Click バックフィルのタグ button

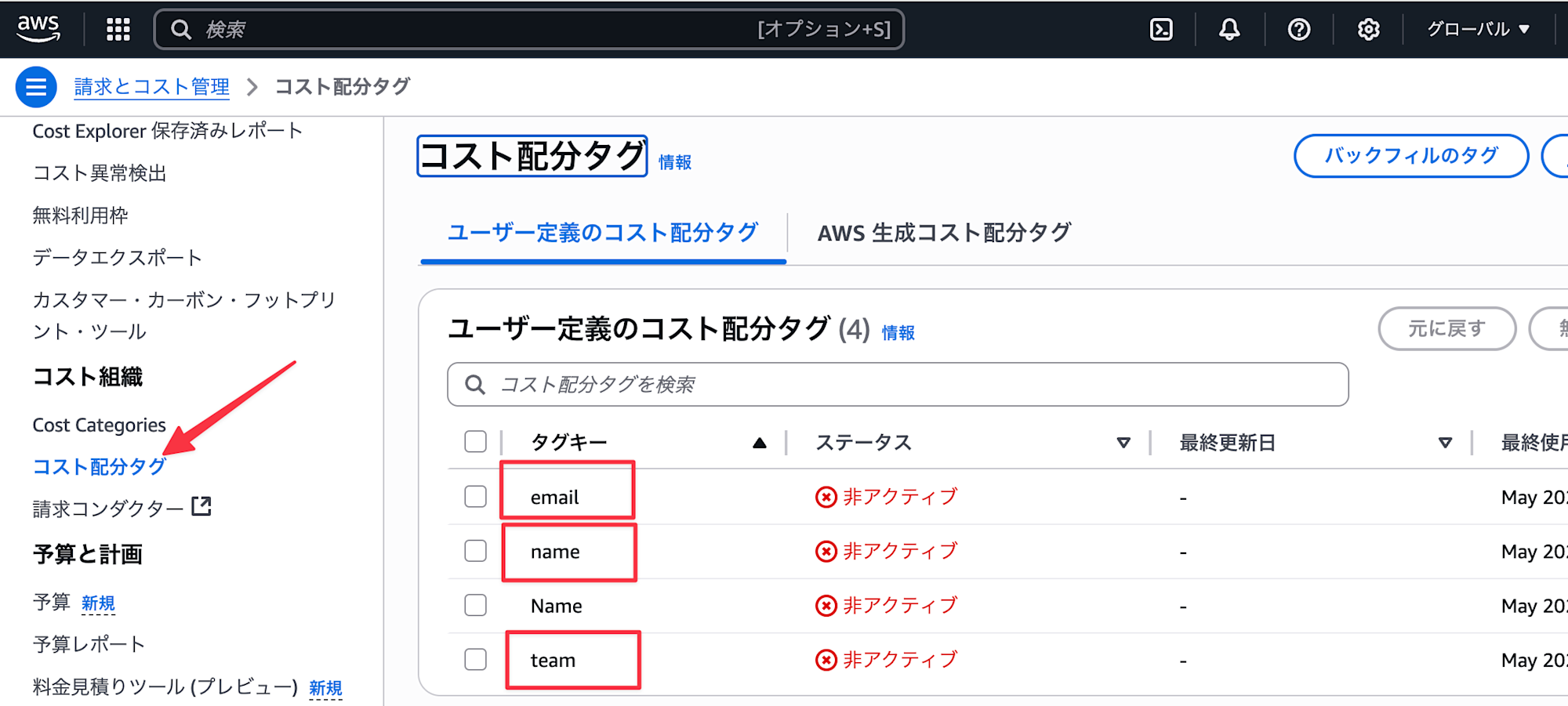point(1411,156)
